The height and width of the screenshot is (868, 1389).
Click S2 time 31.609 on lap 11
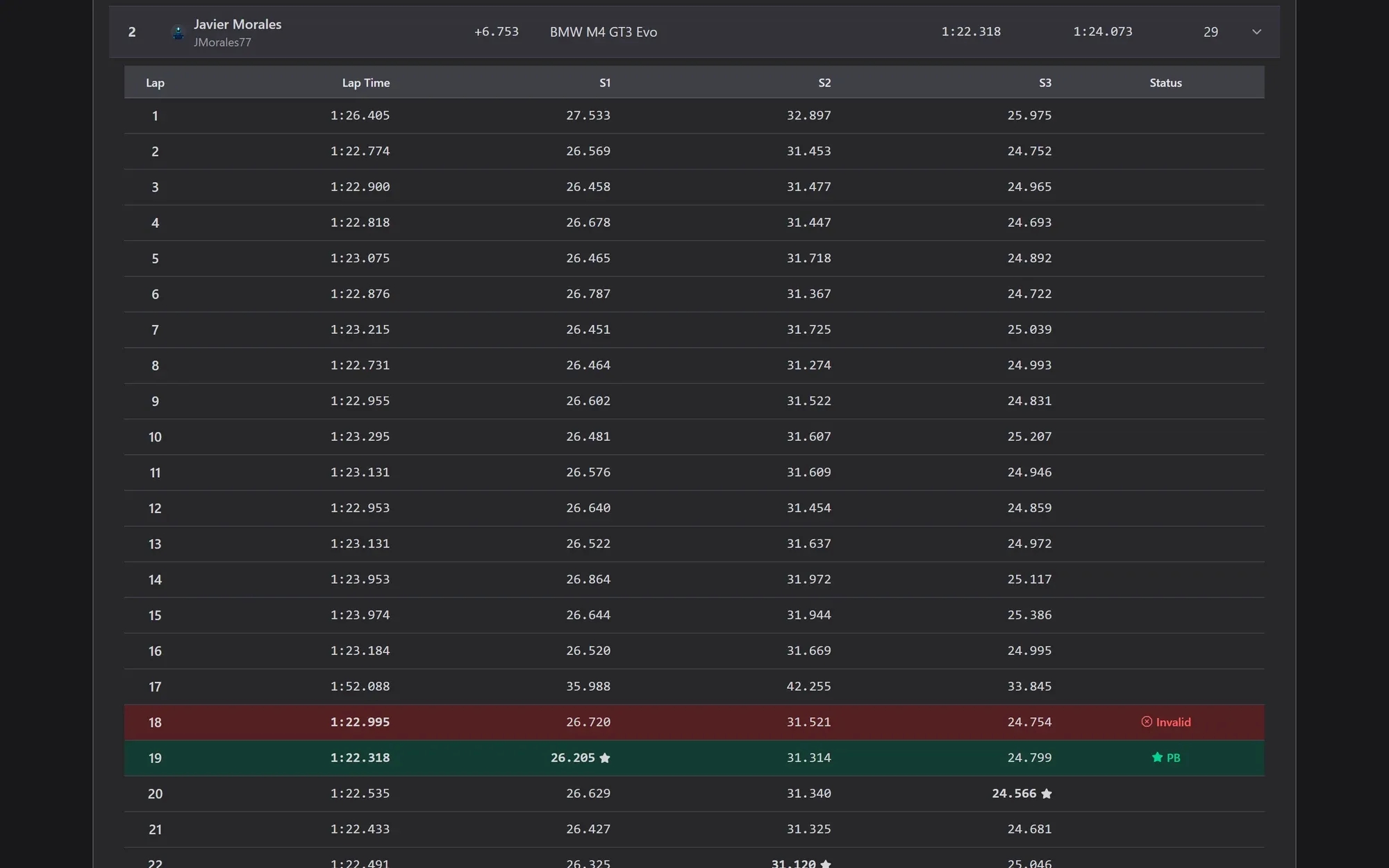(x=809, y=472)
